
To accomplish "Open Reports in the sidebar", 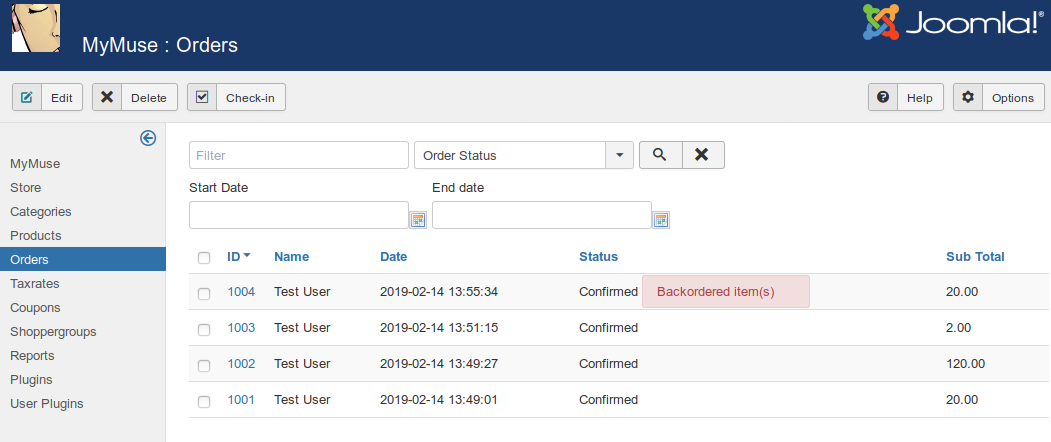I will [x=32, y=355].
